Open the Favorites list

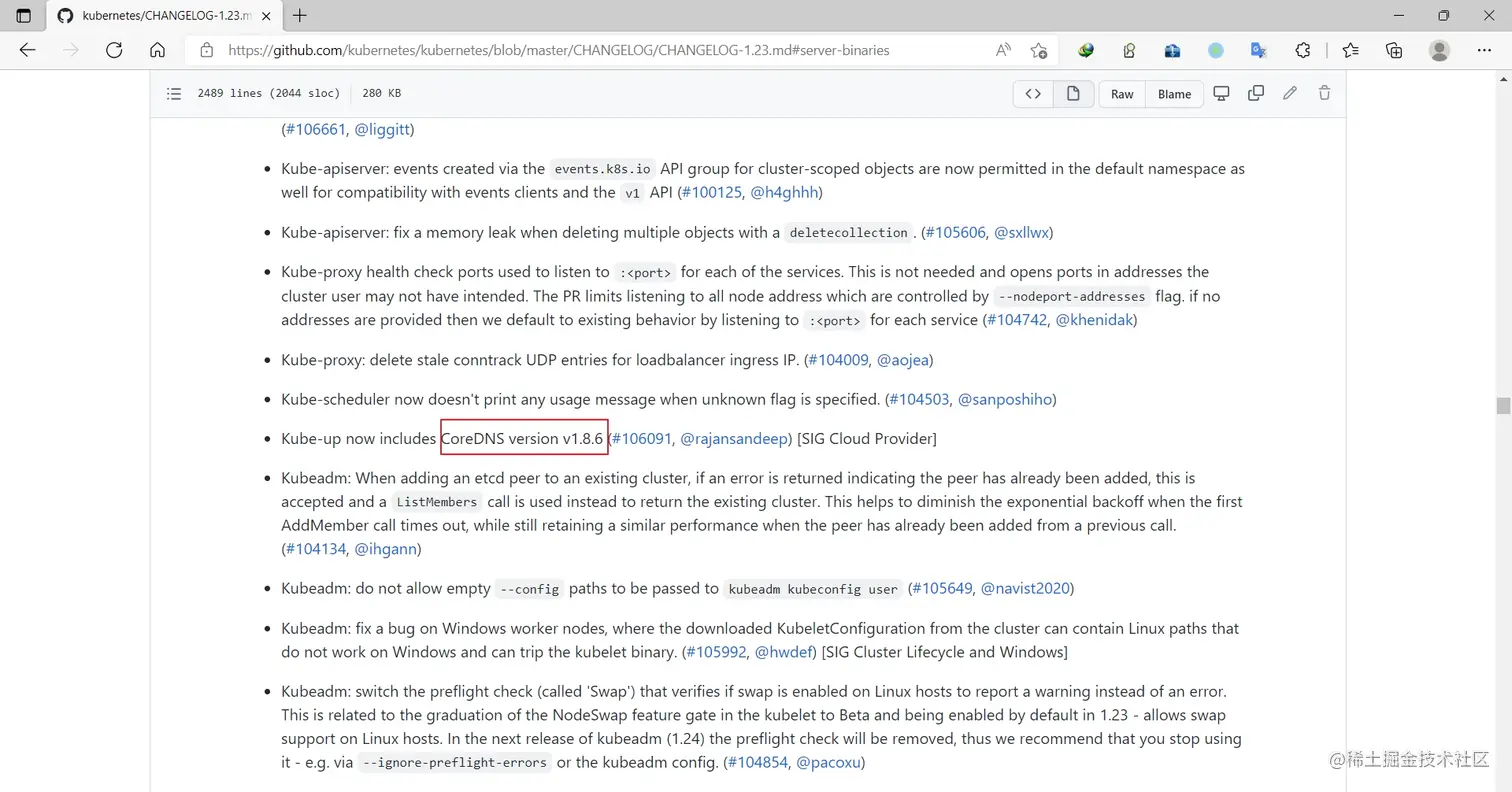(1351, 50)
